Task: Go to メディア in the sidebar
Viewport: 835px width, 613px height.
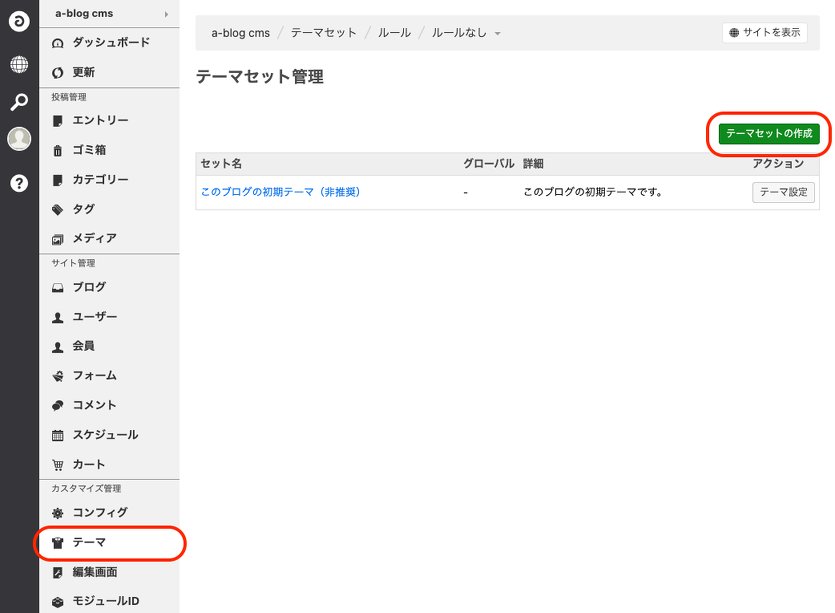Action: [x=94, y=239]
